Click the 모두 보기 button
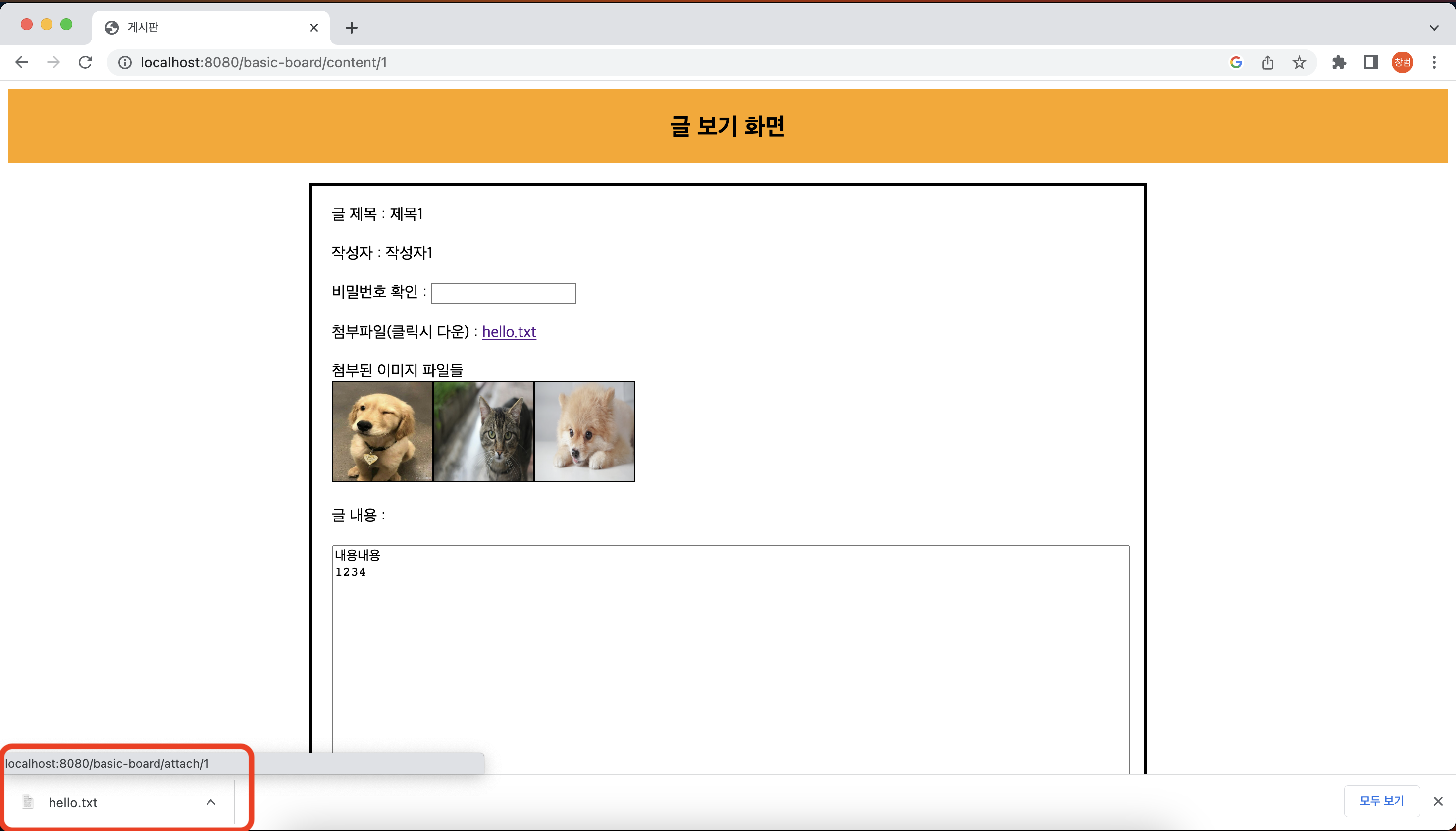 pyautogui.click(x=1381, y=801)
